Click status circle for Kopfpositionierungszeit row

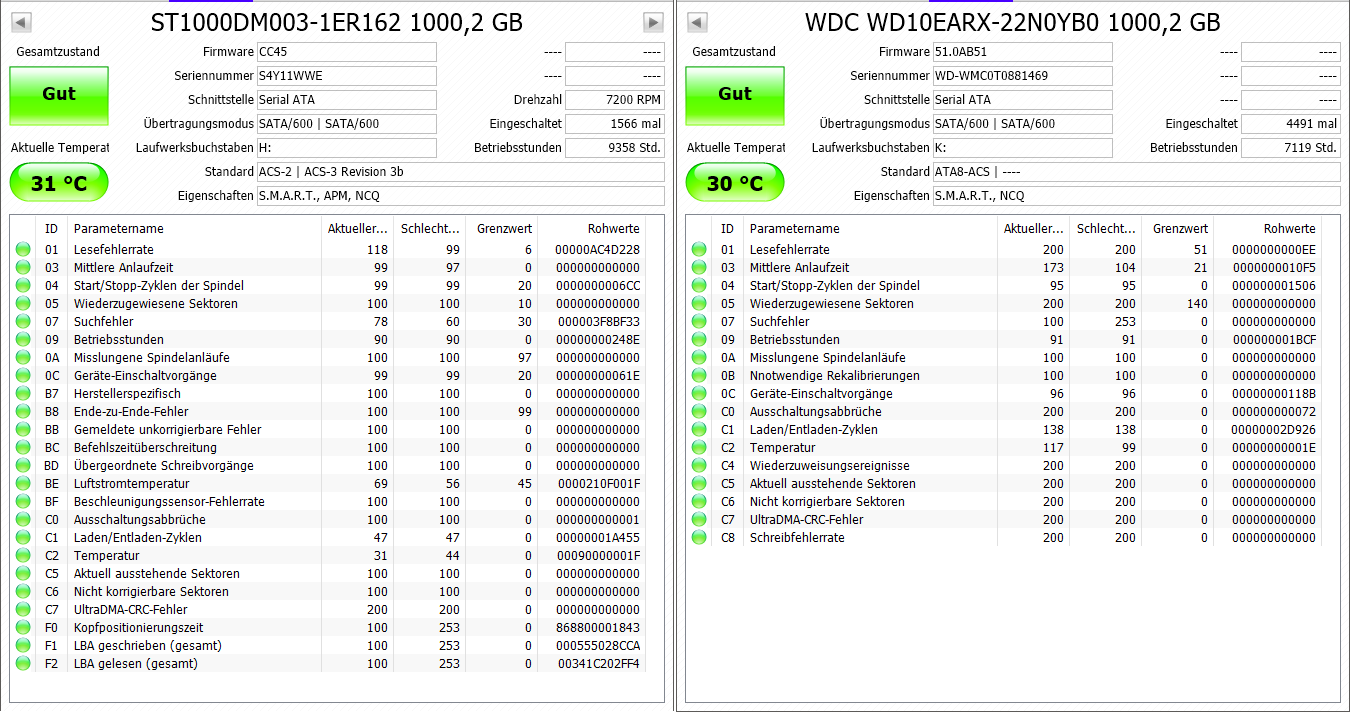pyautogui.click(x=23, y=628)
